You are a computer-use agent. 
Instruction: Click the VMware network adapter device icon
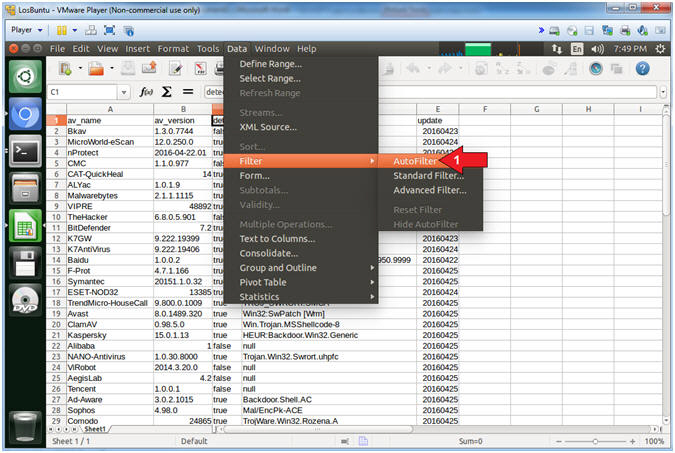[607, 31]
